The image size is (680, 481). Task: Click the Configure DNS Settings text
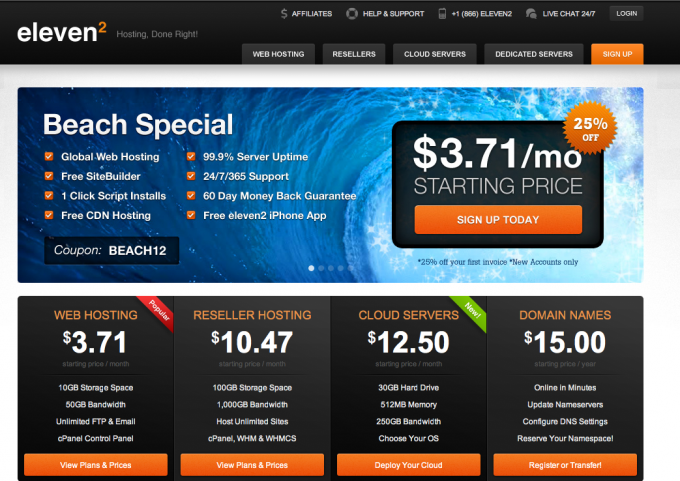point(565,422)
